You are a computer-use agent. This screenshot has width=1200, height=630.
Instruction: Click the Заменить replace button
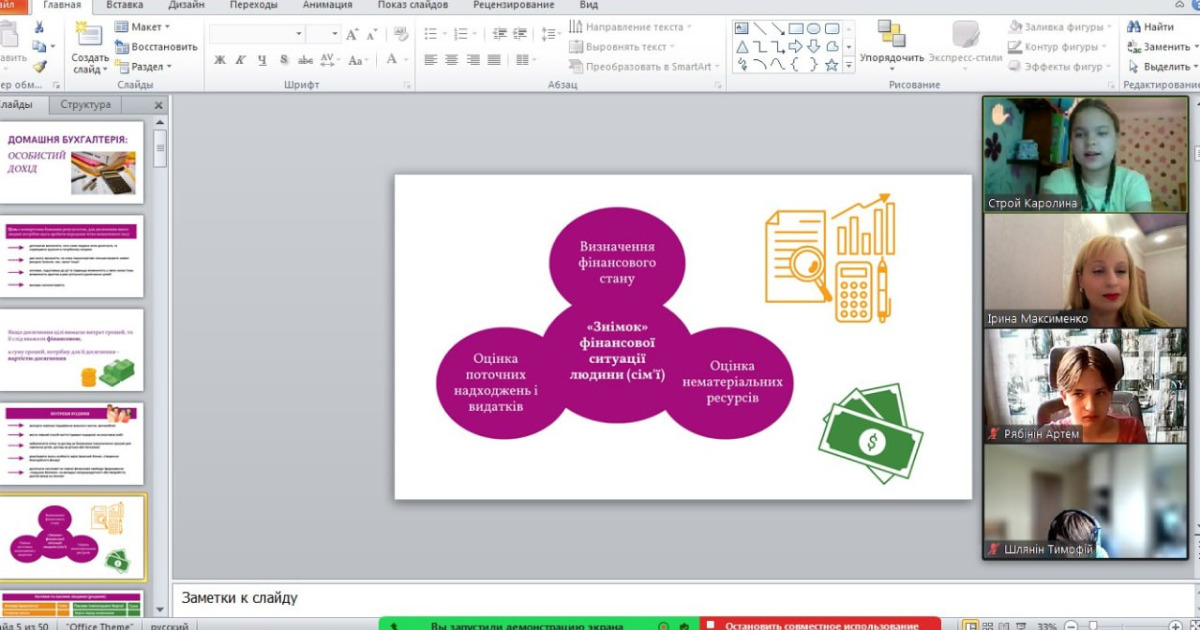[x=1158, y=47]
